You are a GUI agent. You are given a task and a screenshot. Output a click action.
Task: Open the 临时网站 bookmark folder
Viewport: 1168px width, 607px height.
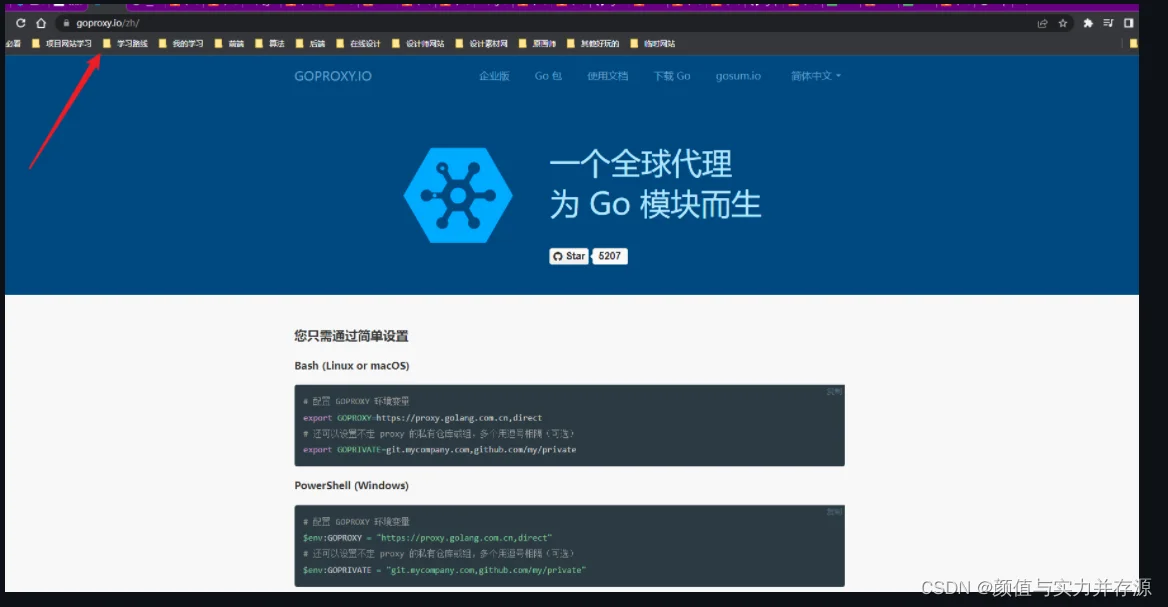[x=653, y=44]
